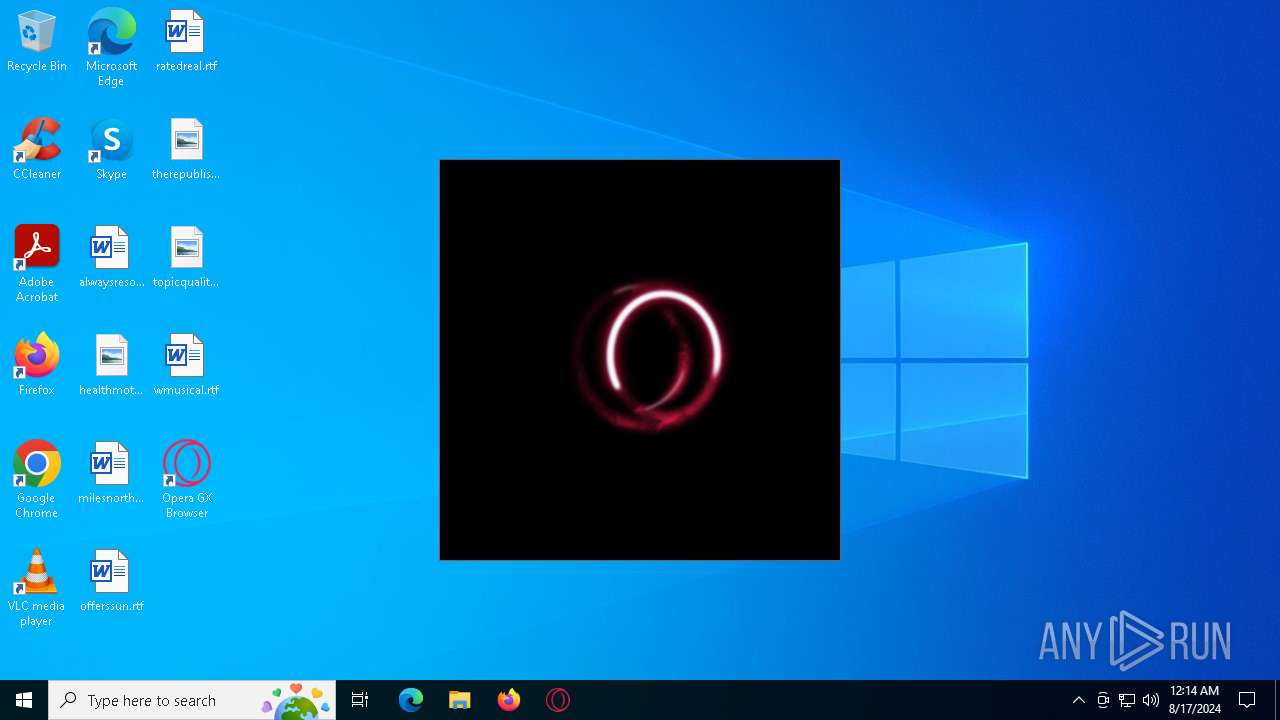Open Firefox from the taskbar
1280x720 pixels.
pos(509,700)
